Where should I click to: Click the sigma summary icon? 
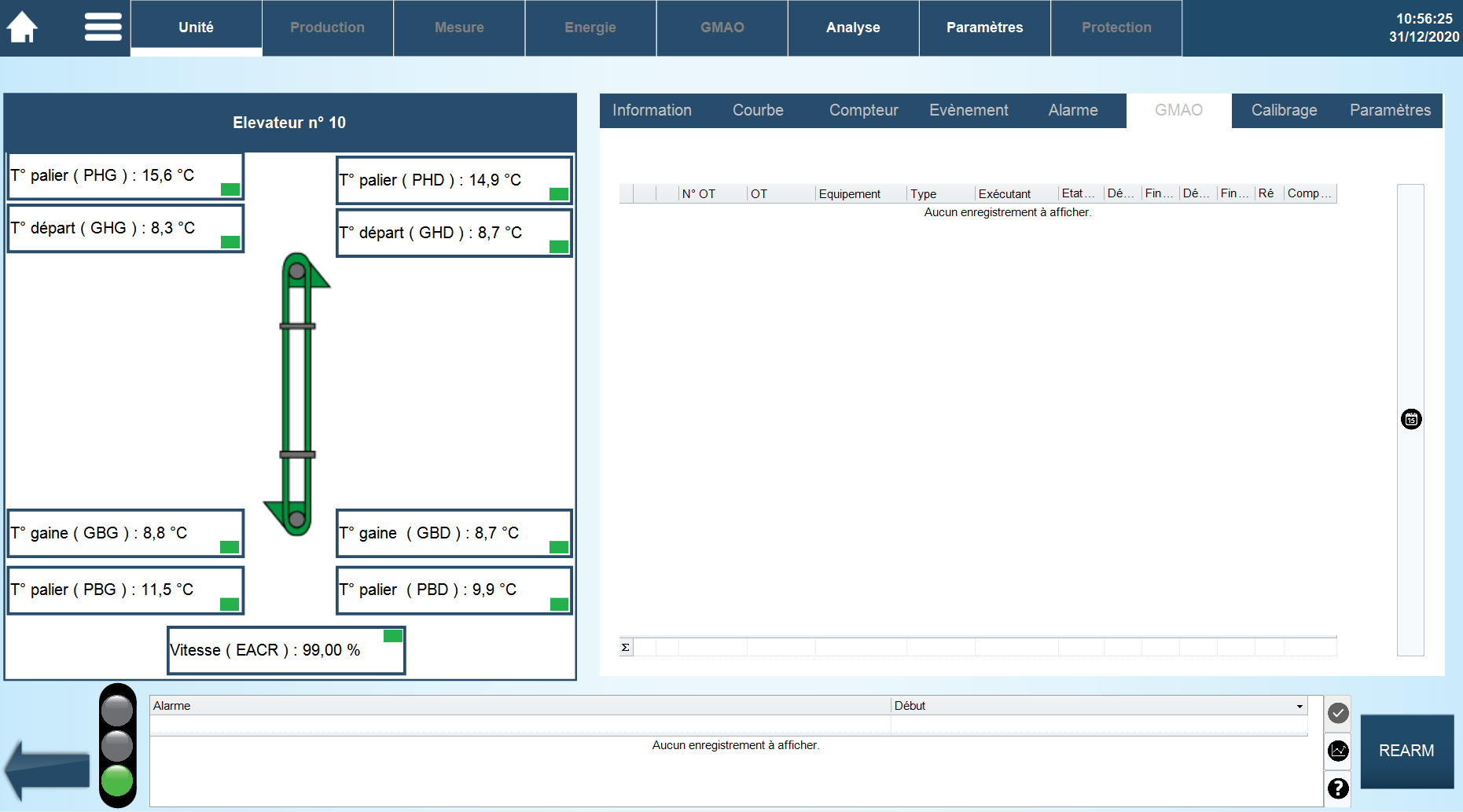click(626, 648)
